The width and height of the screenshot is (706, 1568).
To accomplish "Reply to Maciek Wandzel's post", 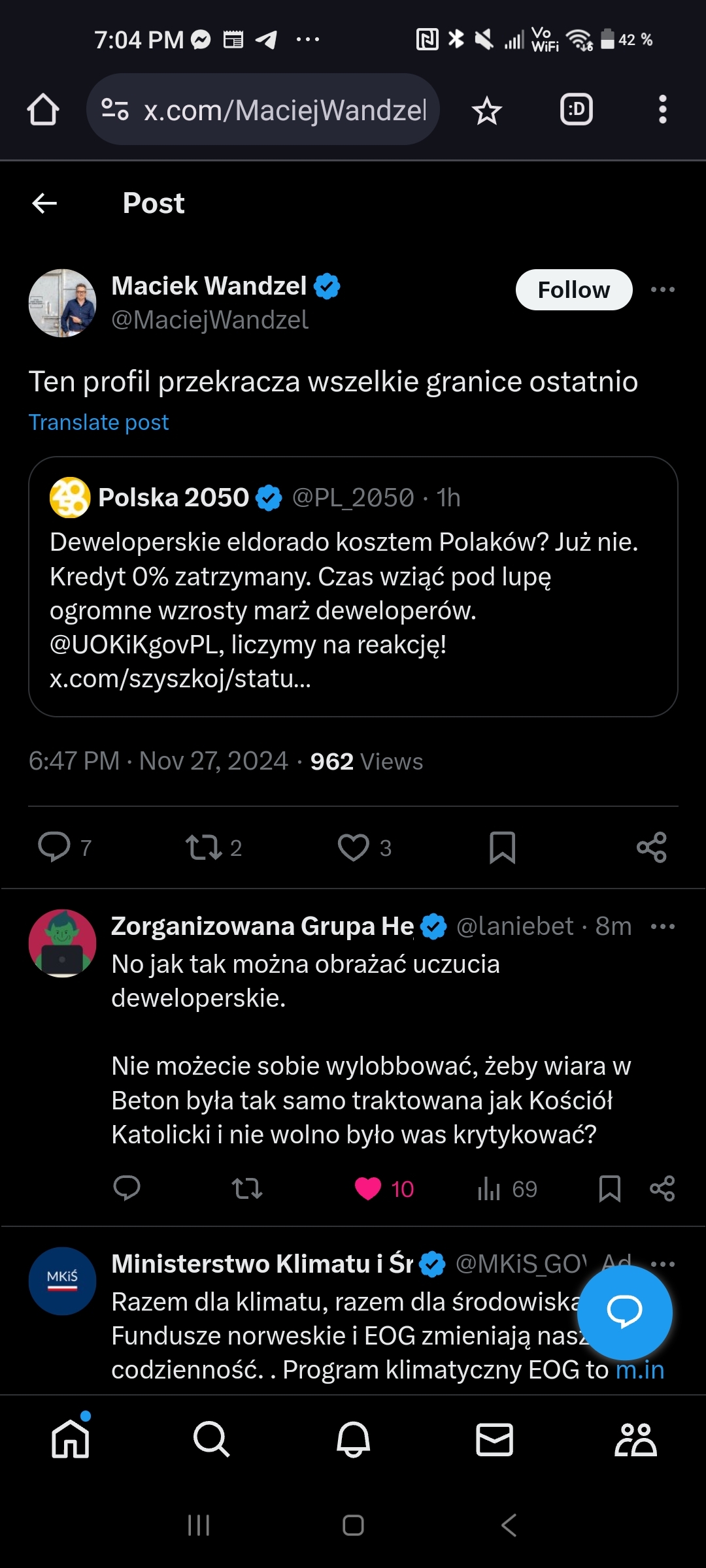I will point(54,847).
